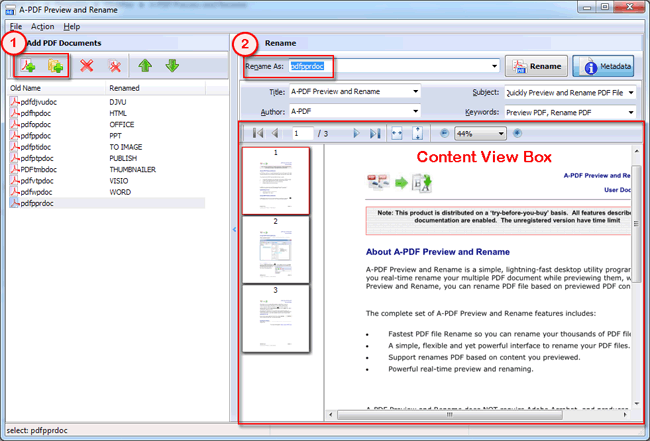Click the Remove all documents icon
Viewport: 650px width, 441px height.
115,66
